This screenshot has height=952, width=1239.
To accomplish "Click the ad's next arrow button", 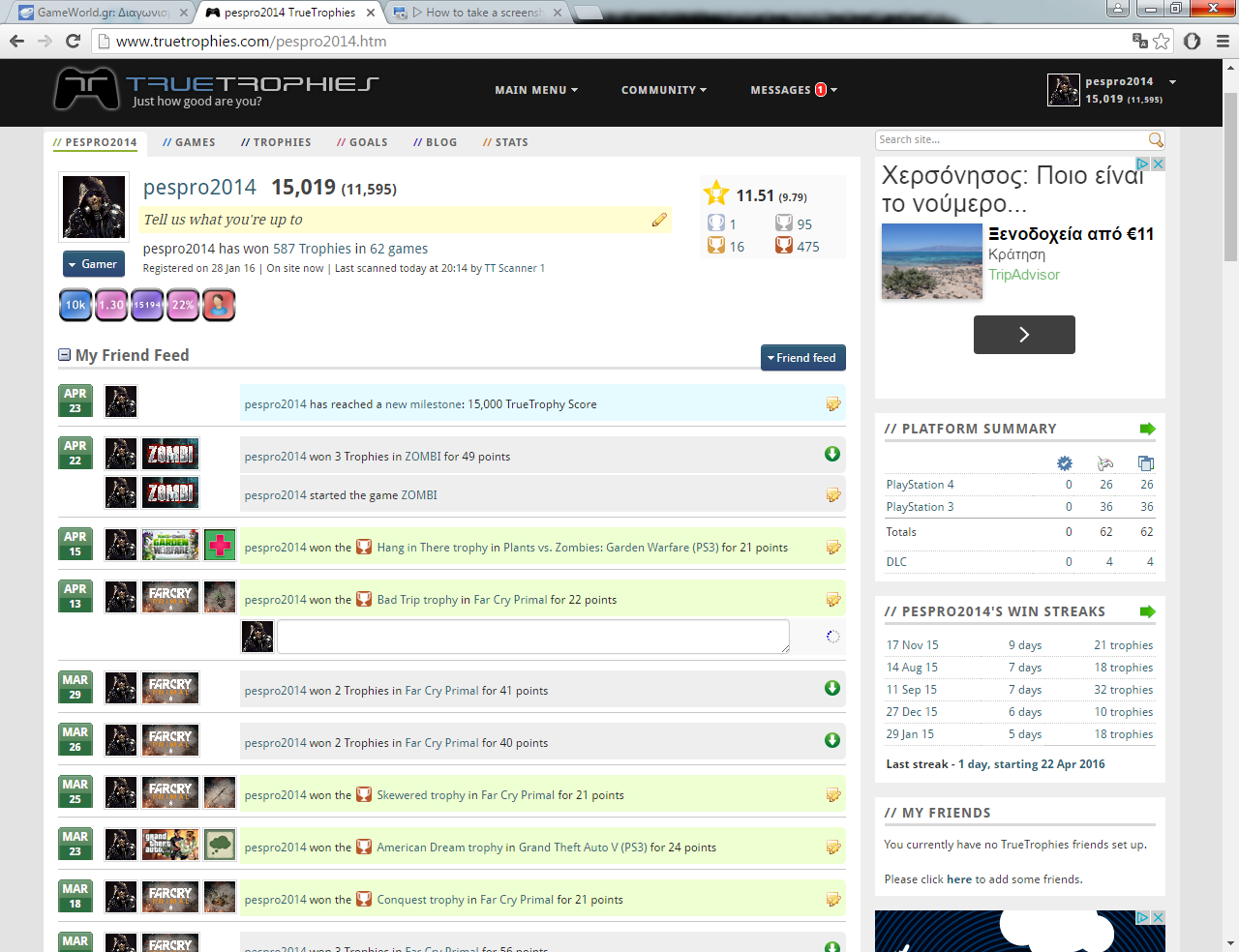I will pyautogui.click(x=1024, y=335).
